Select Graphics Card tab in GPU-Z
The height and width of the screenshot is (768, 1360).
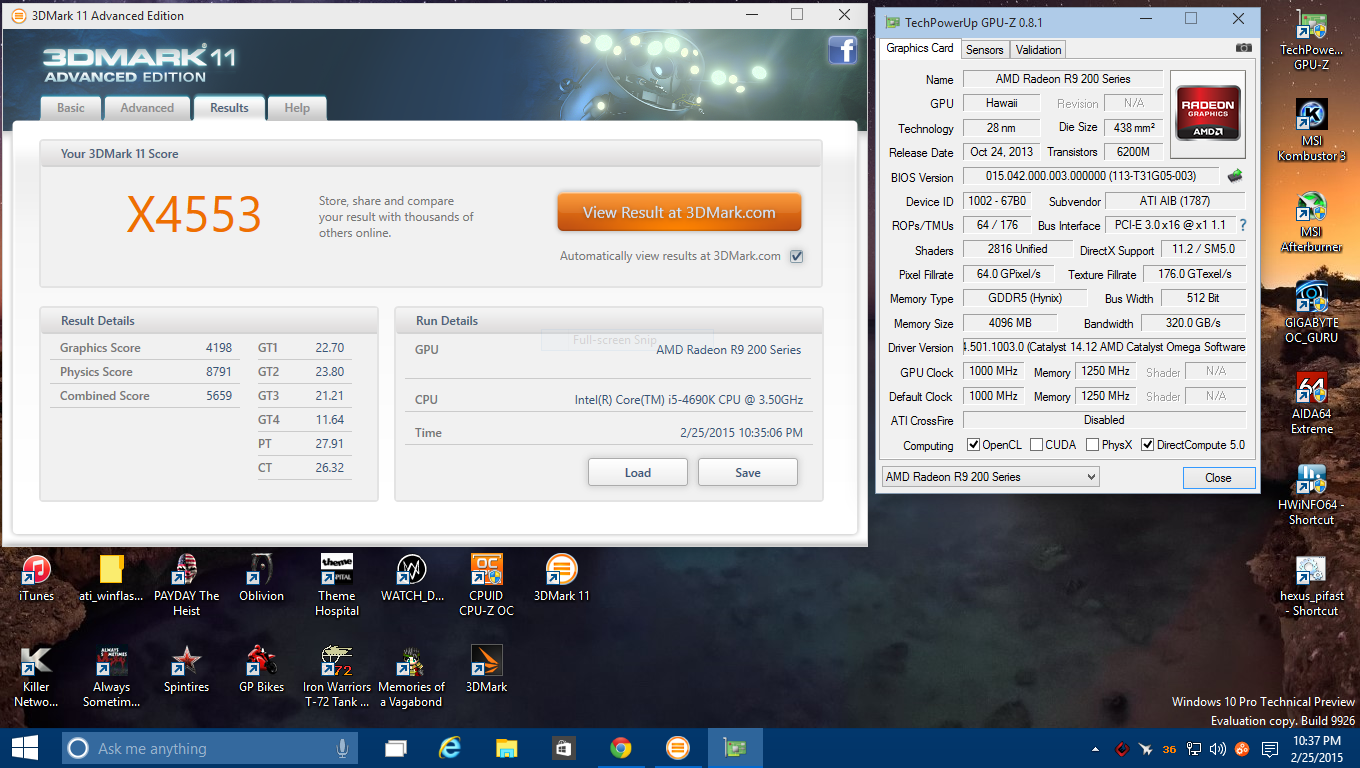click(x=921, y=48)
